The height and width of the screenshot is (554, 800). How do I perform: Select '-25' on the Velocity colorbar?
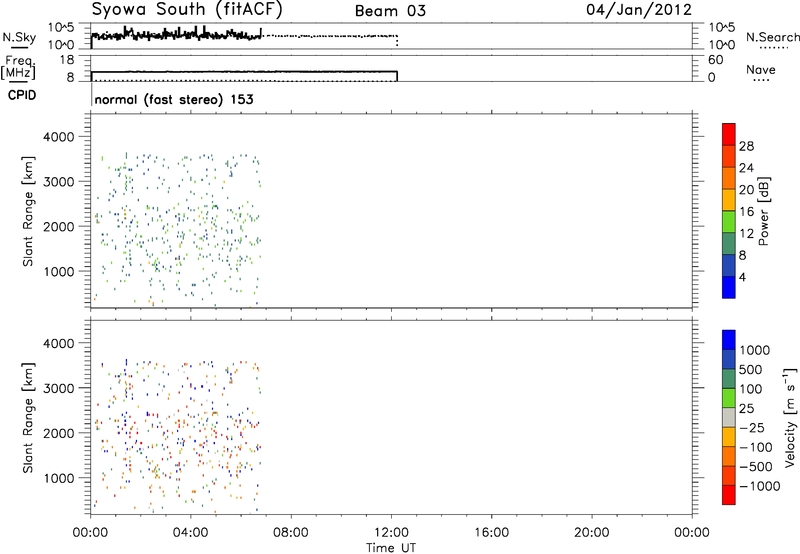[x=751, y=428]
